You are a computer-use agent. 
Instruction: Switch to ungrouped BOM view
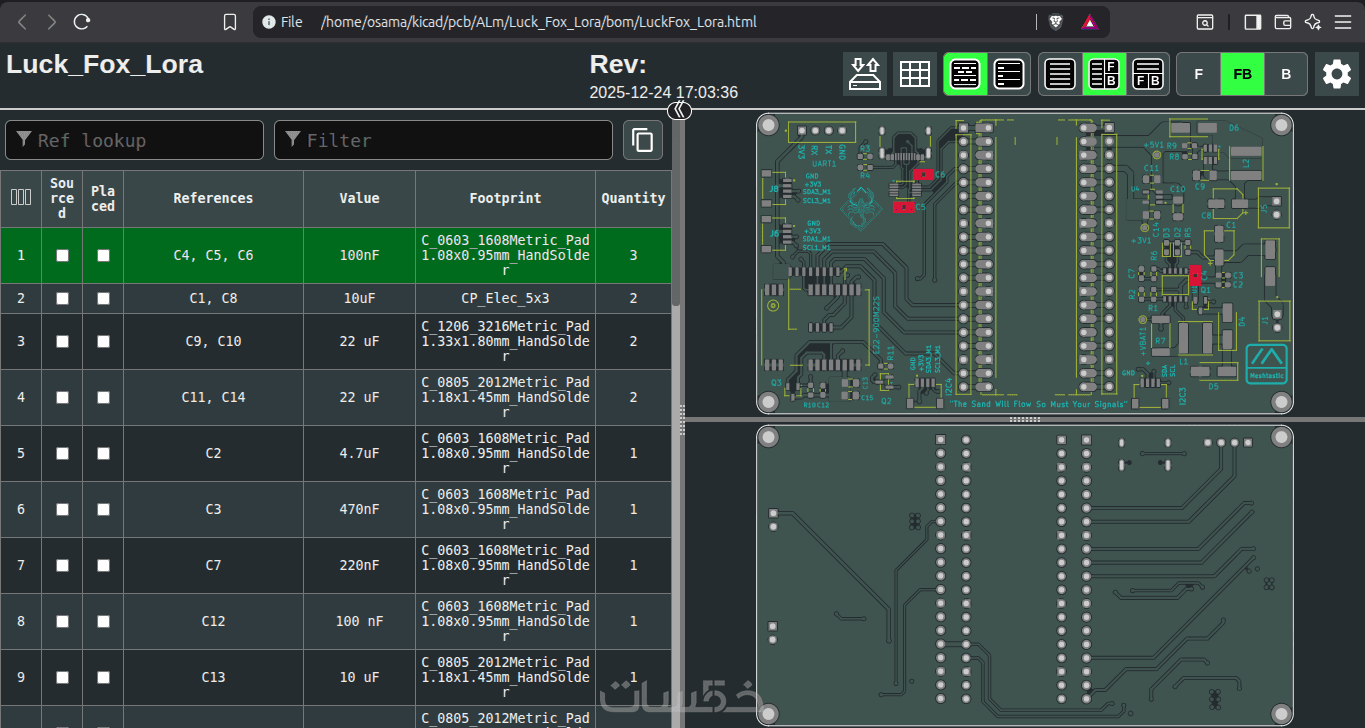(x=1010, y=74)
